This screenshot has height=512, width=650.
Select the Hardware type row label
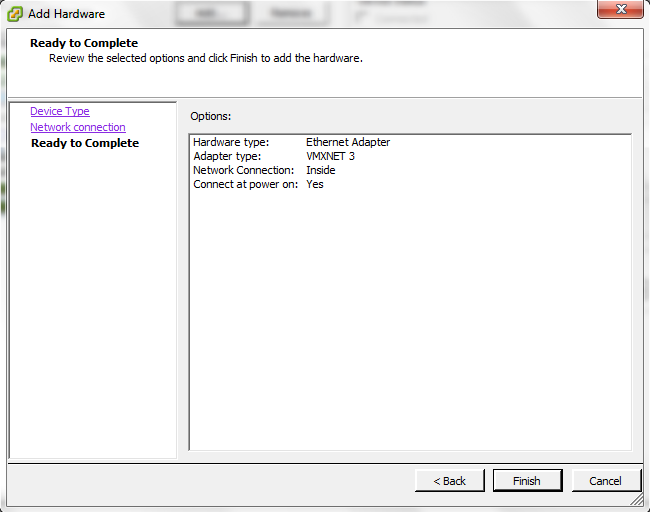(x=231, y=142)
